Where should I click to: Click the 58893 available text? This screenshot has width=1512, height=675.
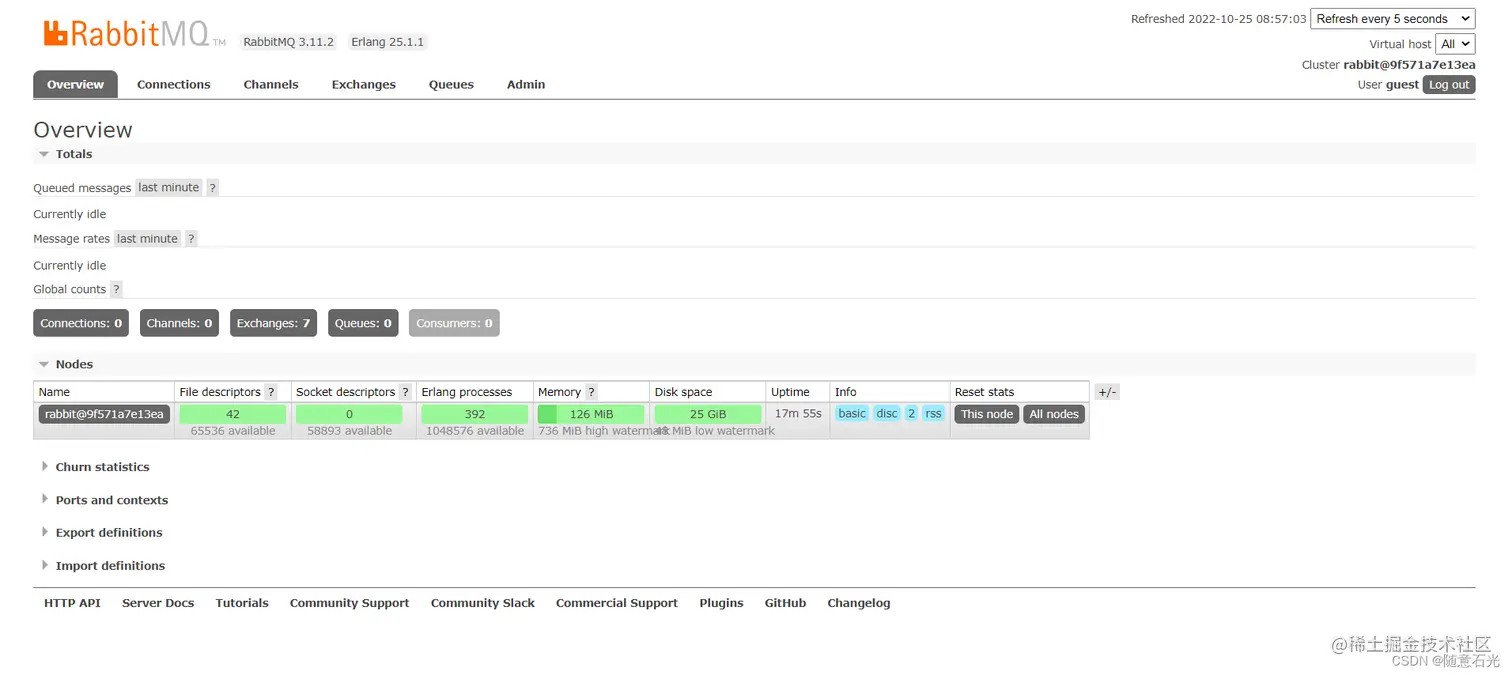[x=349, y=431]
